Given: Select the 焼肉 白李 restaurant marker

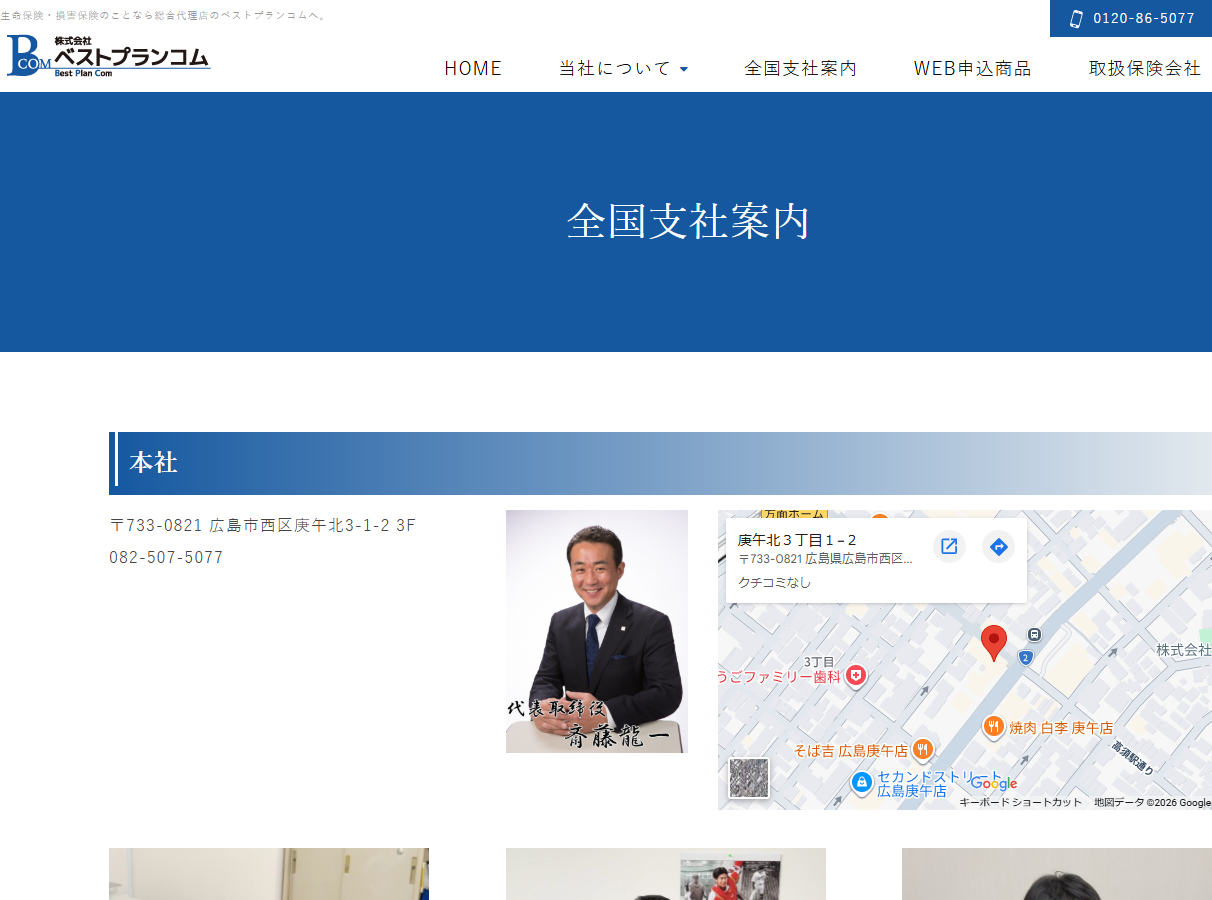Looking at the screenshot, I should [x=993, y=727].
